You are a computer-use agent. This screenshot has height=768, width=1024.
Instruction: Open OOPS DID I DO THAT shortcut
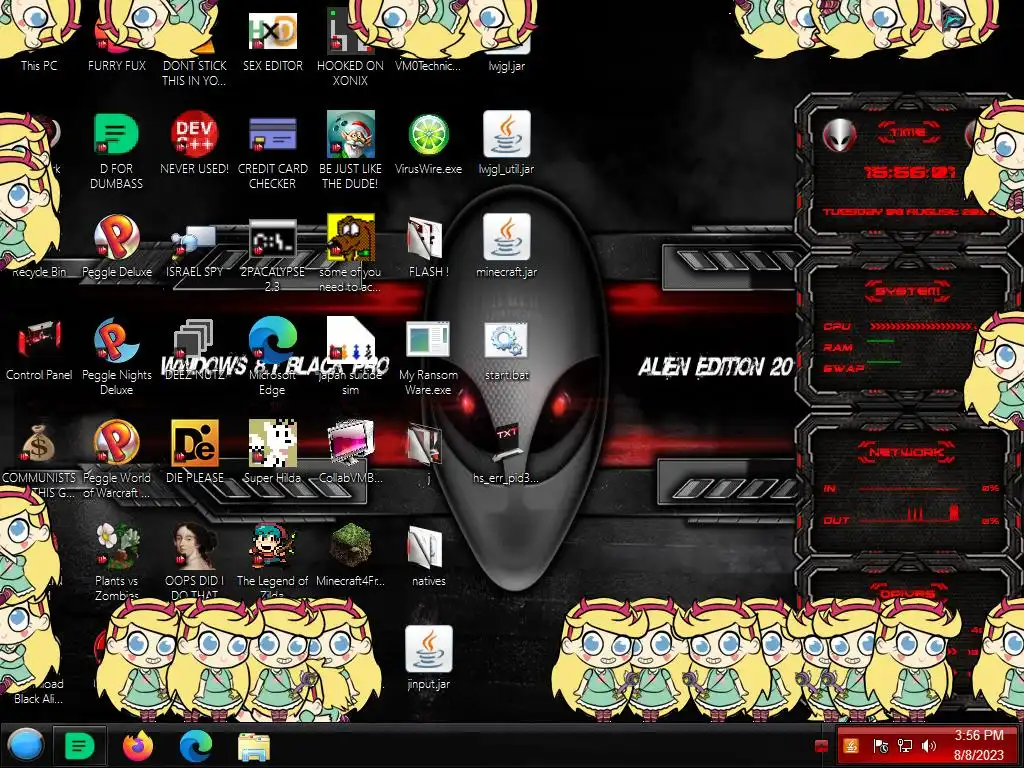click(194, 545)
